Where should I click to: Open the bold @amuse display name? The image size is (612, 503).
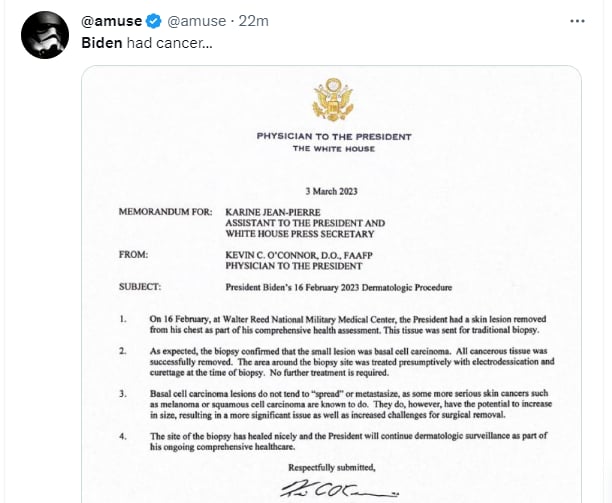(x=112, y=21)
